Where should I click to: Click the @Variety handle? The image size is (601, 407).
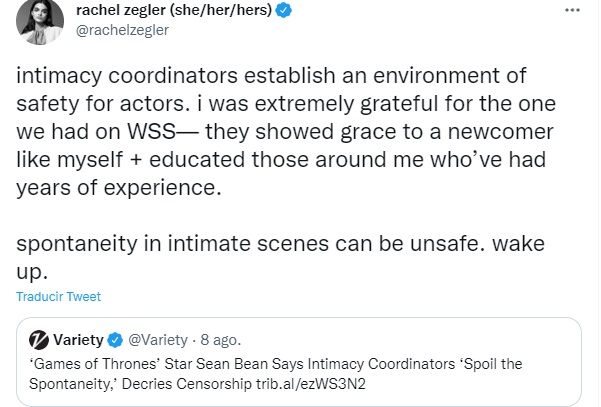(157, 339)
